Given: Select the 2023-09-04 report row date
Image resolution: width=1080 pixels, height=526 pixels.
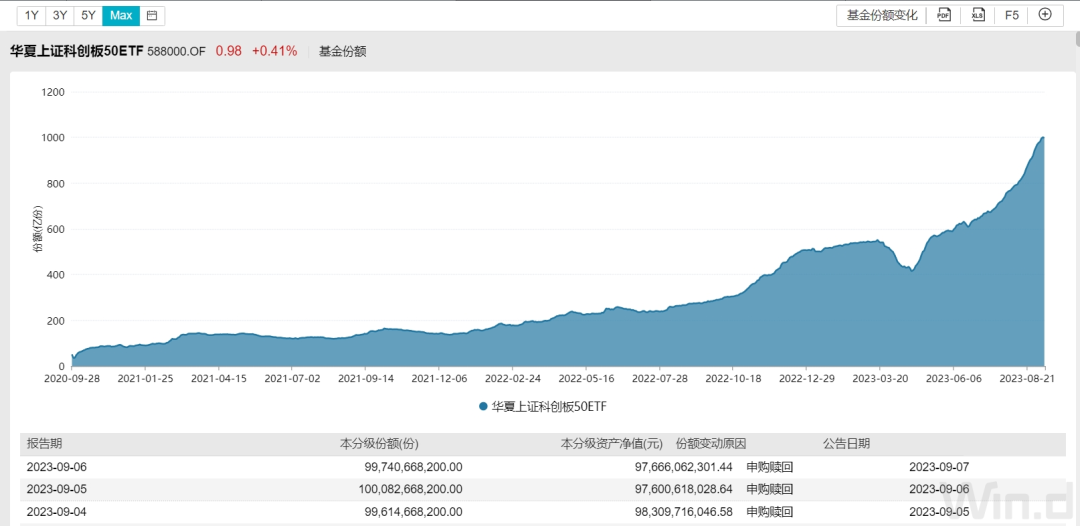Looking at the screenshot, I should 56,512.
